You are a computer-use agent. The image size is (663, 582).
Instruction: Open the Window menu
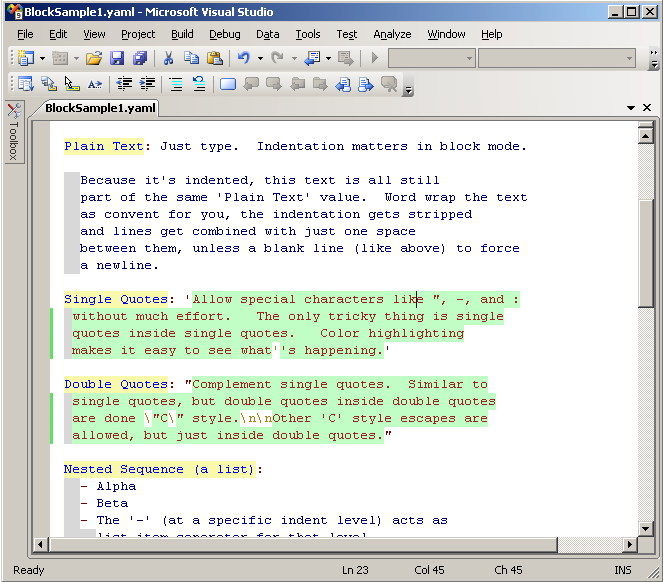coord(446,34)
